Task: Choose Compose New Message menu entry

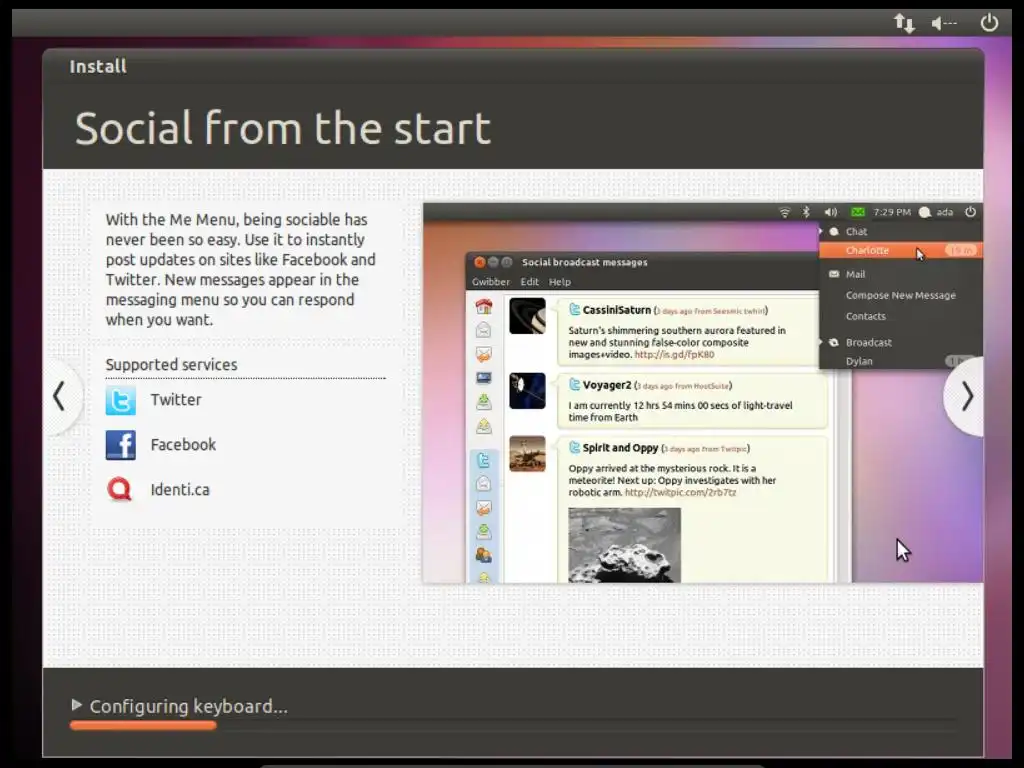Action: 901,295
